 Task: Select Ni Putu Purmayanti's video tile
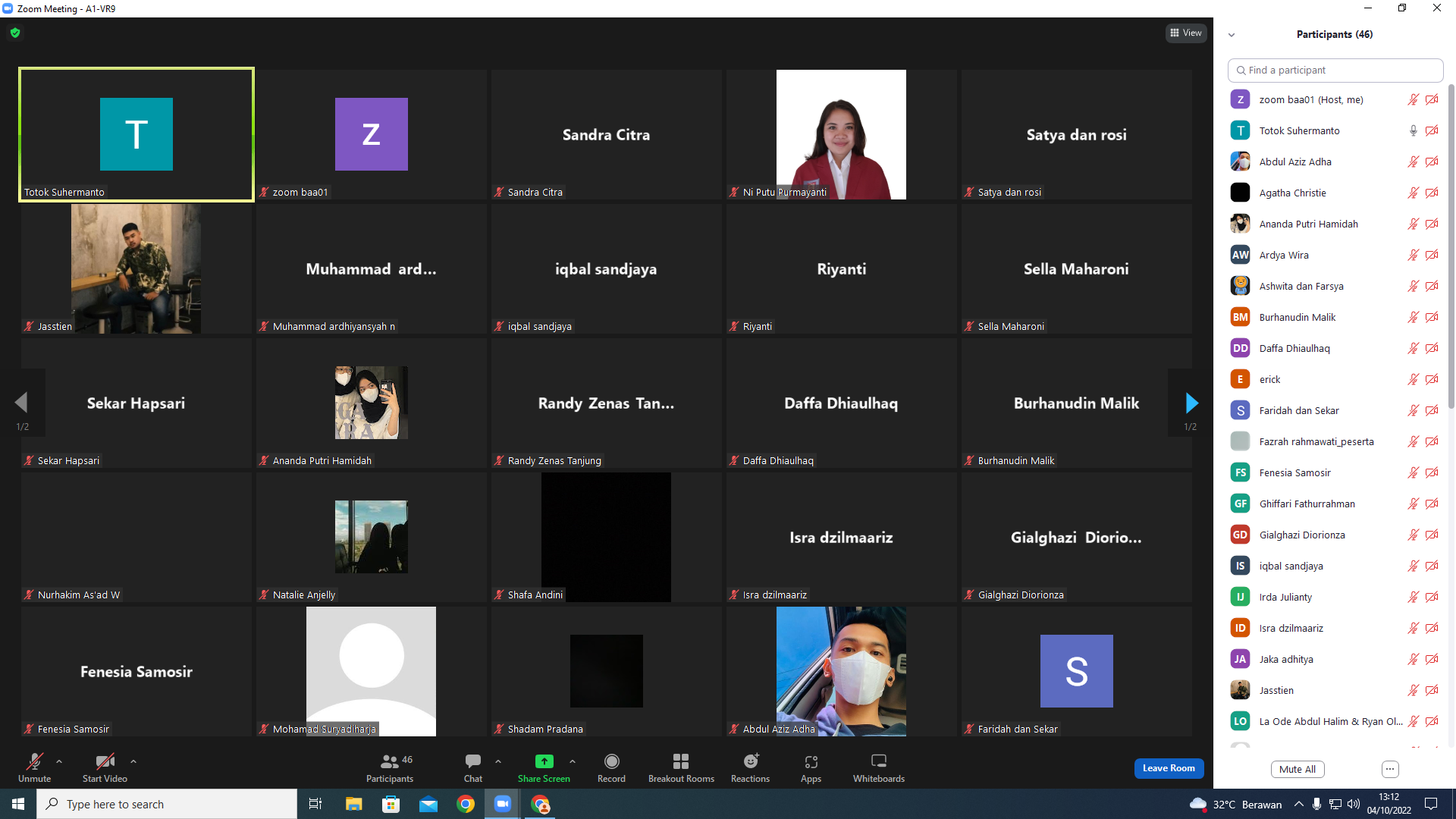pos(841,134)
